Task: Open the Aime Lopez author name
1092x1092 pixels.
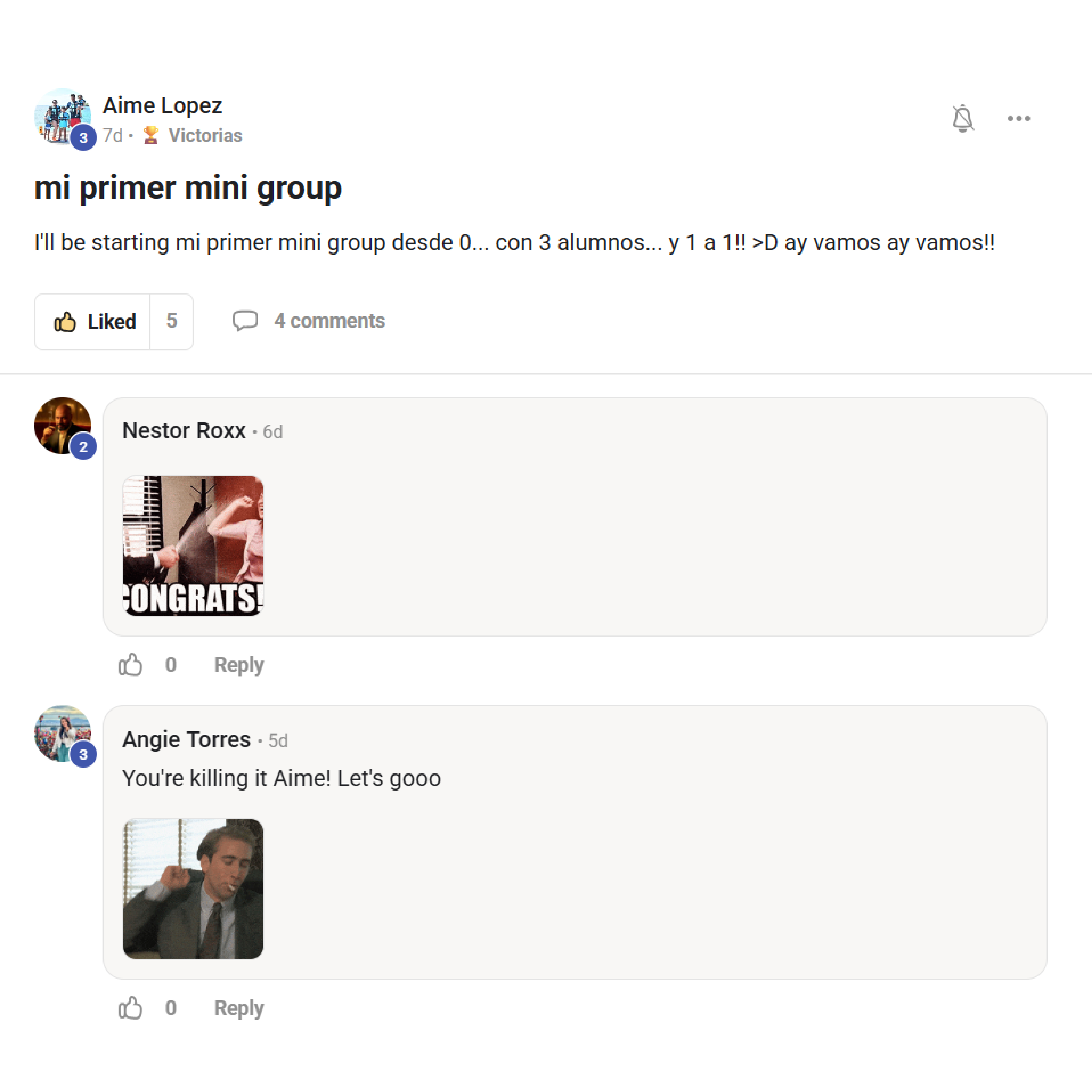Action: (x=162, y=106)
